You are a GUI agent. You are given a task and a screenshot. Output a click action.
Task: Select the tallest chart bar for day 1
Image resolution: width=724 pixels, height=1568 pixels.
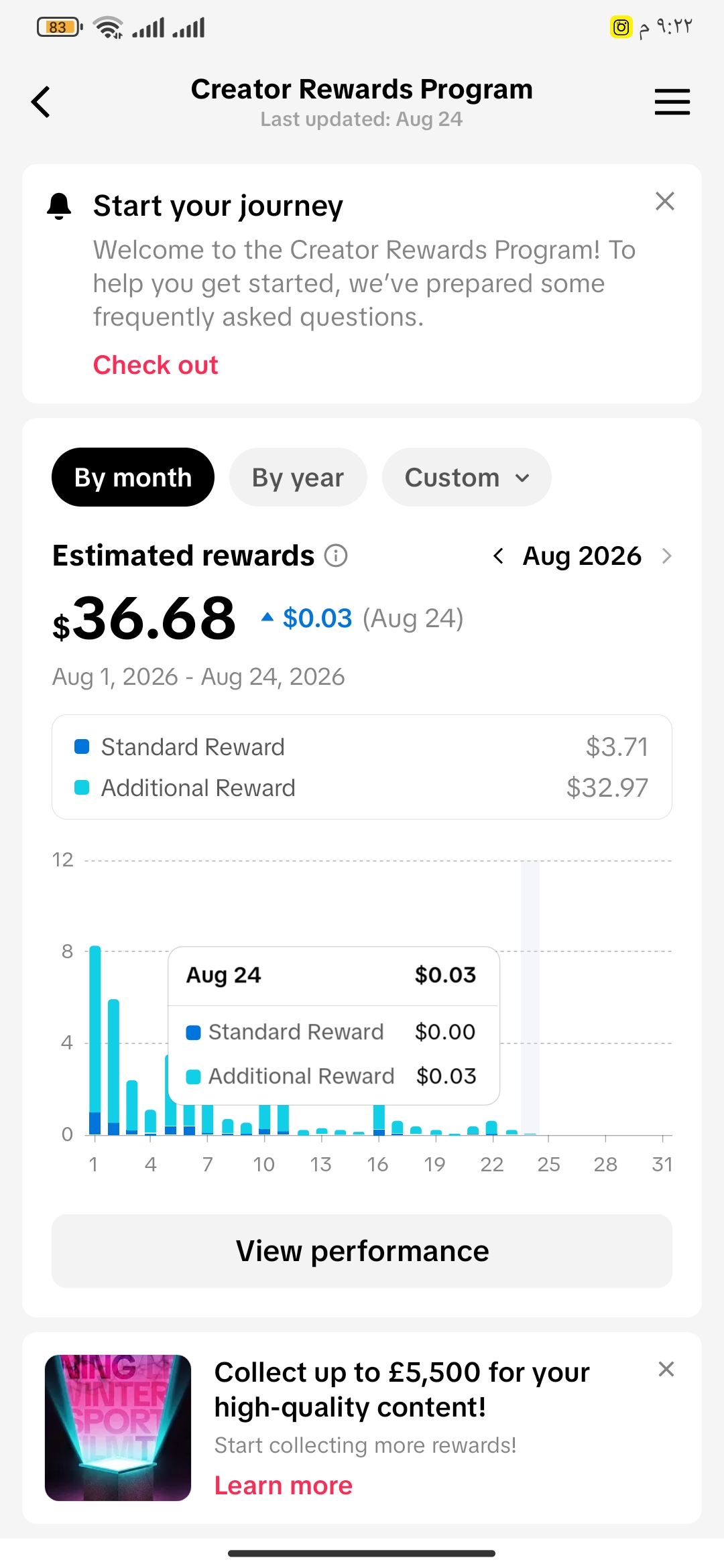point(95,1040)
